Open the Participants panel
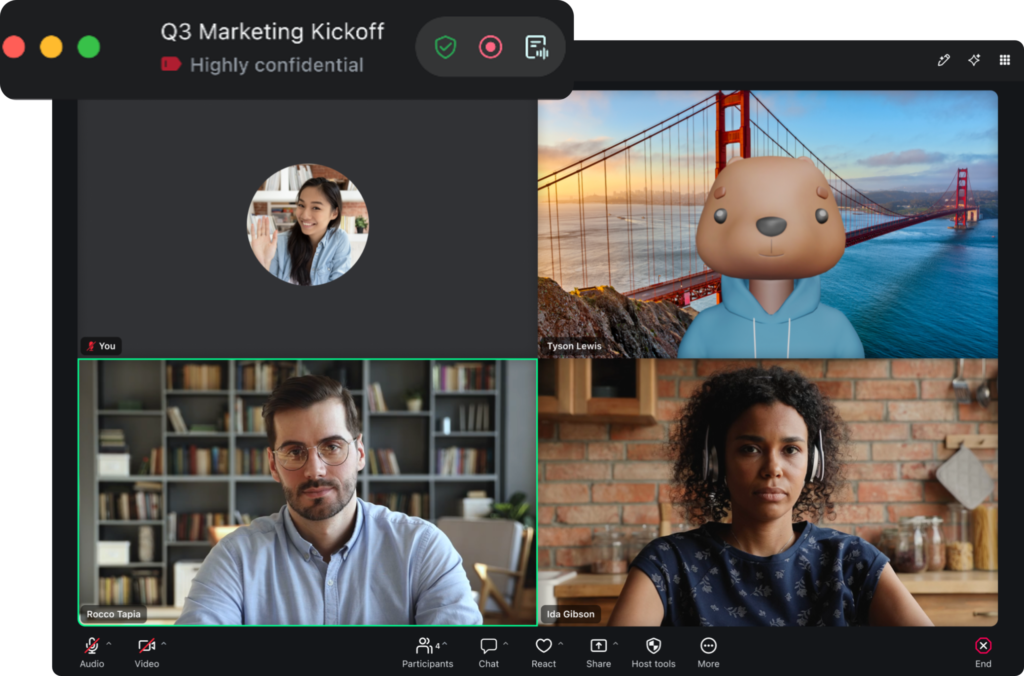1024x676 pixels. pyautogui.click(x=427, y=653)
